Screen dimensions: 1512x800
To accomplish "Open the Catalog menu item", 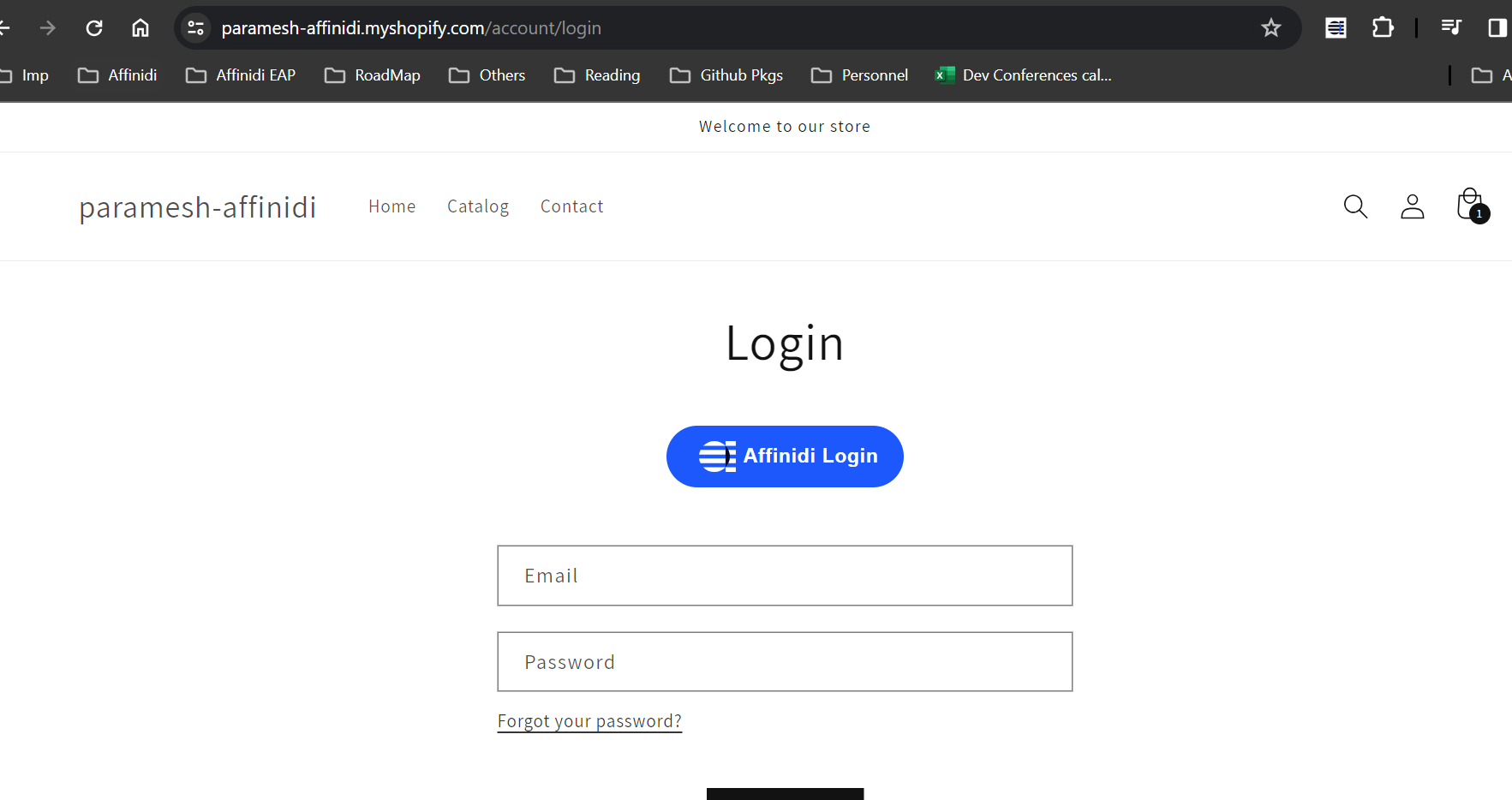I will tap(478, 206).
